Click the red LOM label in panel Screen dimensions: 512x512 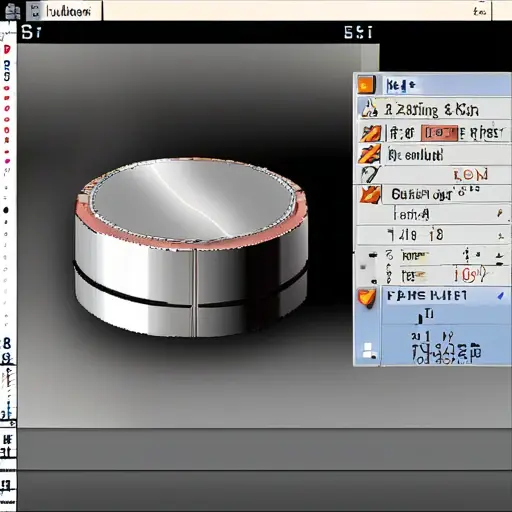point(470,175)
